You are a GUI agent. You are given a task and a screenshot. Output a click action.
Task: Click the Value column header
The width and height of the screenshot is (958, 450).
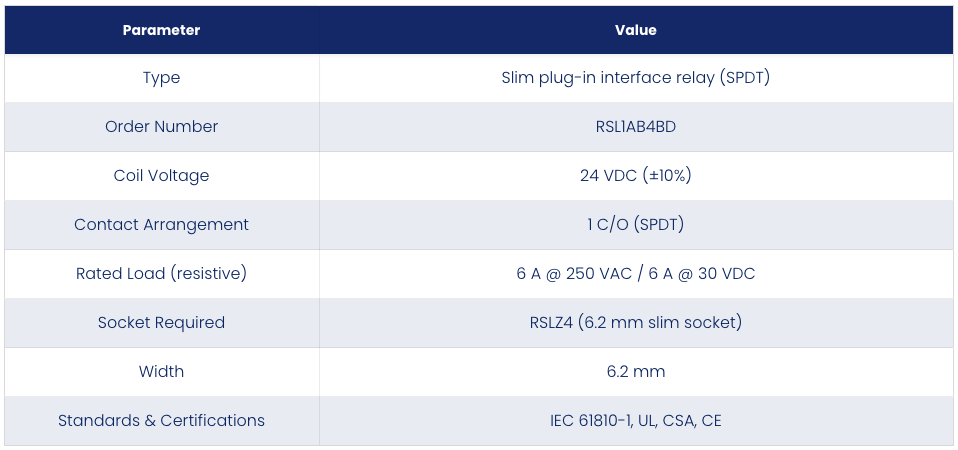pyautogui.click(x=636, y=30)
